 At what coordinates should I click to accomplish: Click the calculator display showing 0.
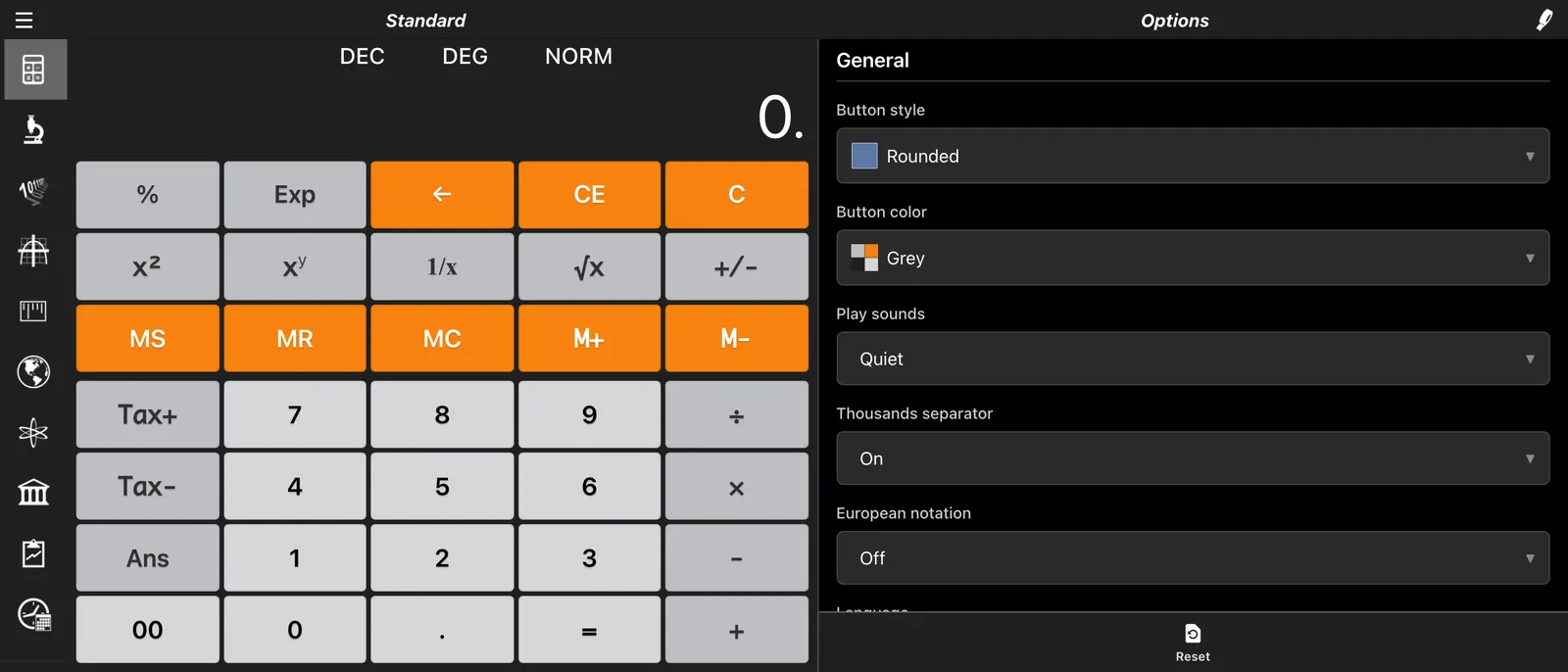point(781,118)
